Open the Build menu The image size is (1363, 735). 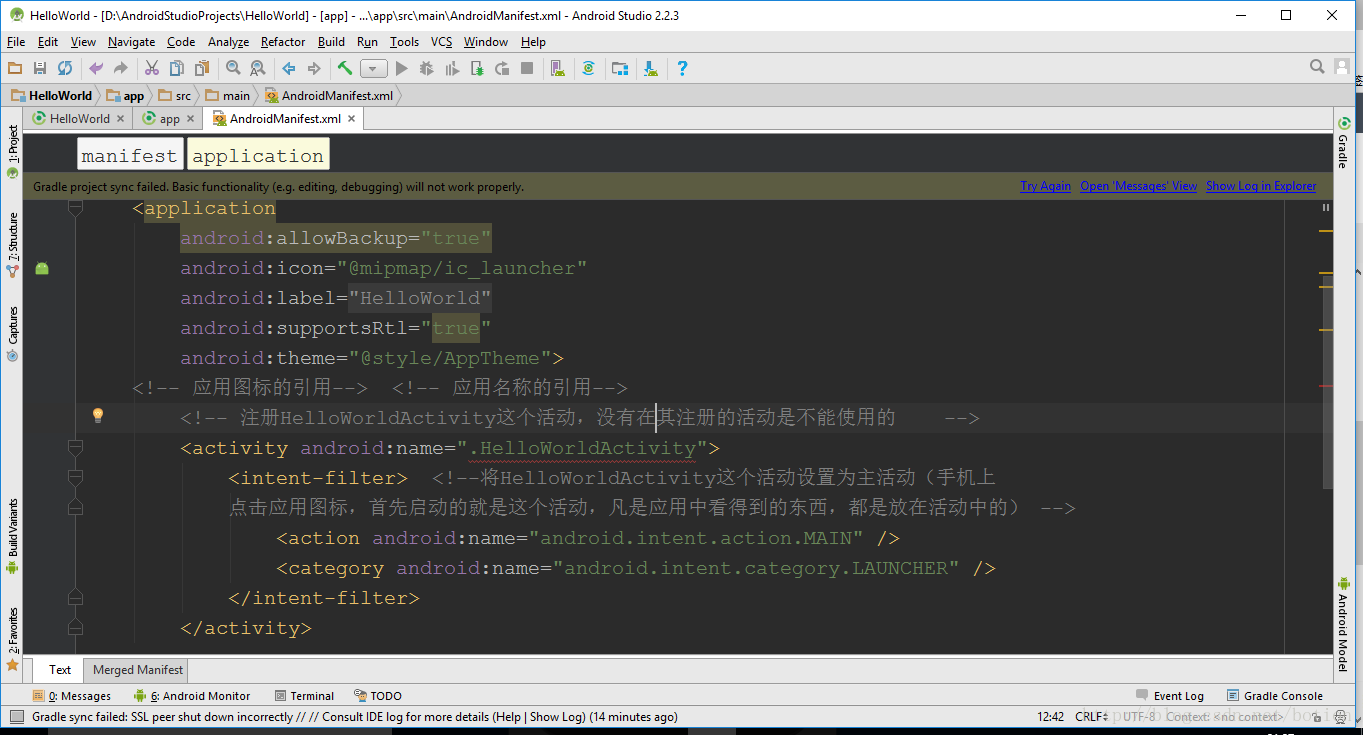pyautogui.click(x=331, y=42)
